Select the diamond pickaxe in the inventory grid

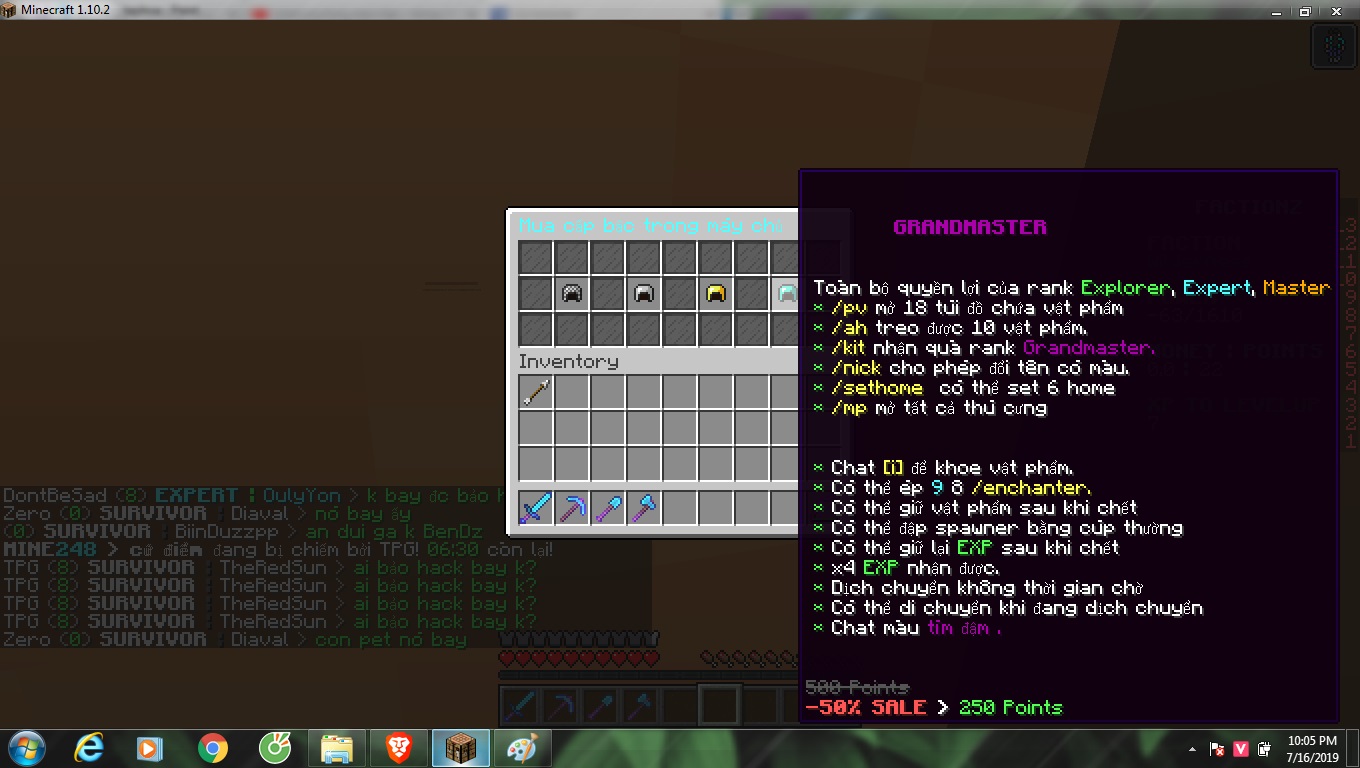point(572,508)
